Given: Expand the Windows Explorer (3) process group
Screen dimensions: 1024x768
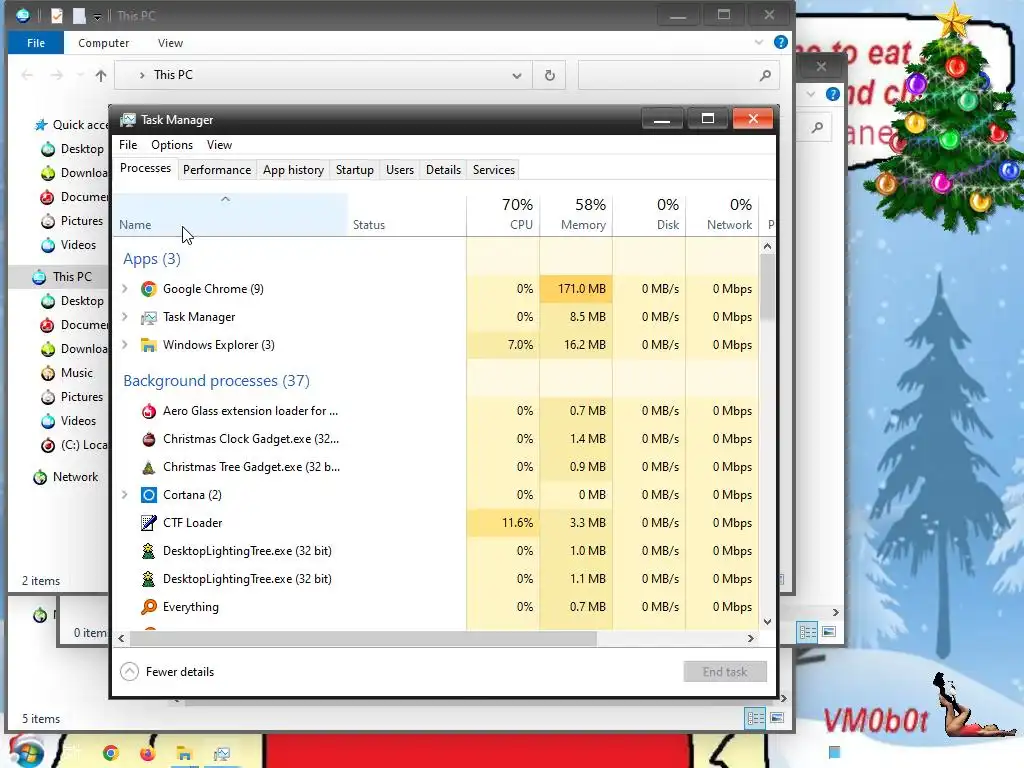Looking at the screenshot, I should tap(125, 345).
